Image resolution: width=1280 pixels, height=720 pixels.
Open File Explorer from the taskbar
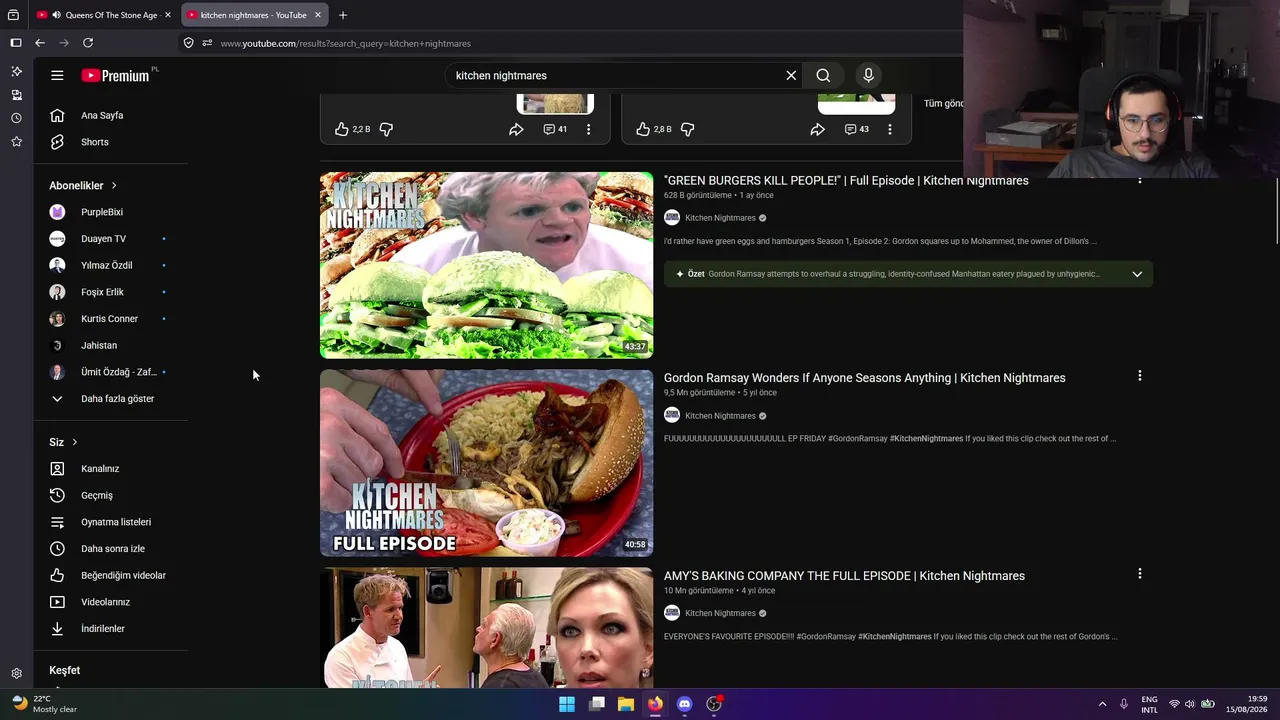pos(626,704)
